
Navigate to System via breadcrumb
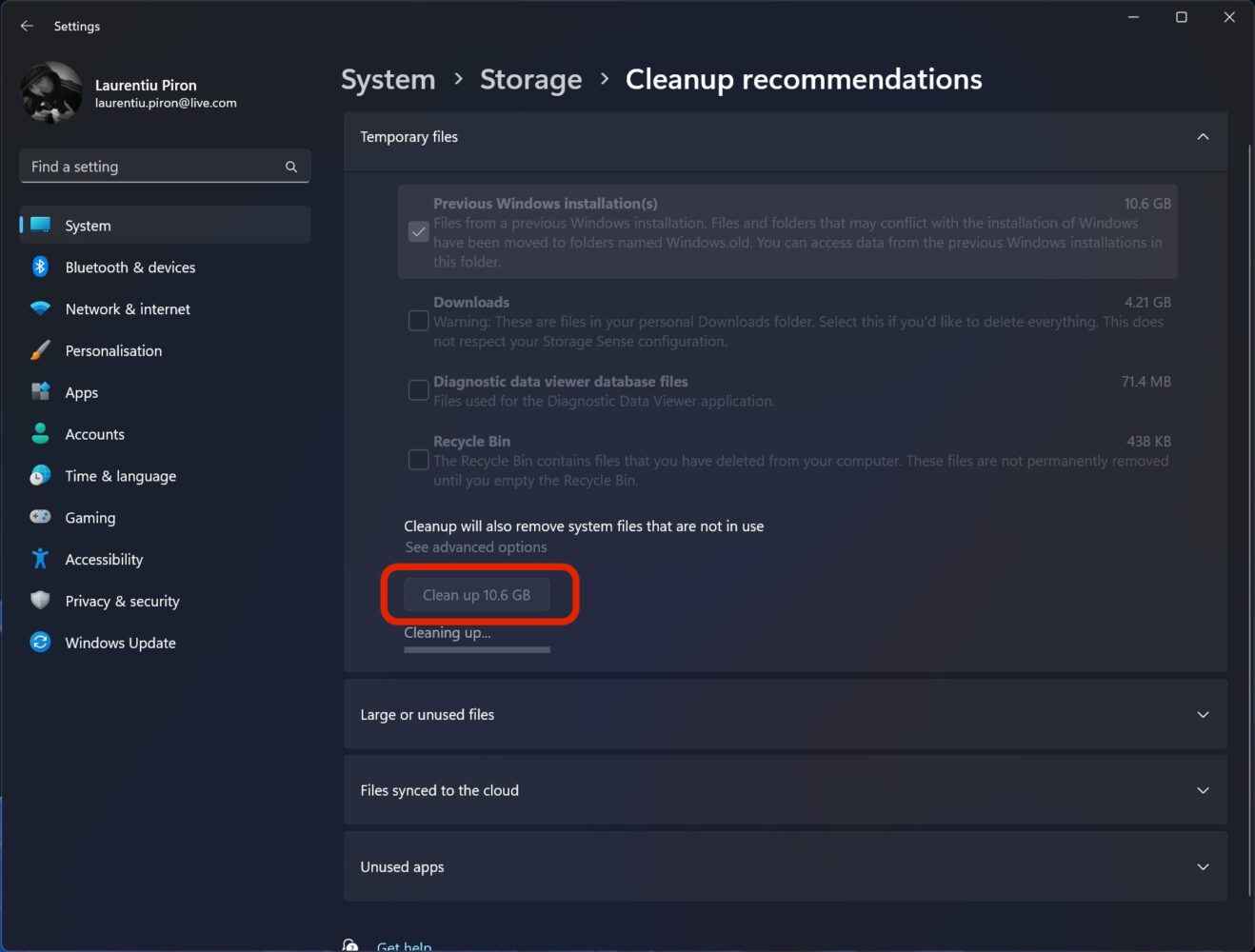click(x=388, y=80)
